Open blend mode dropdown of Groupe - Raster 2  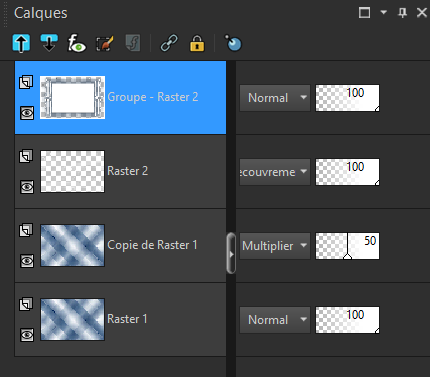pos(275,98)
